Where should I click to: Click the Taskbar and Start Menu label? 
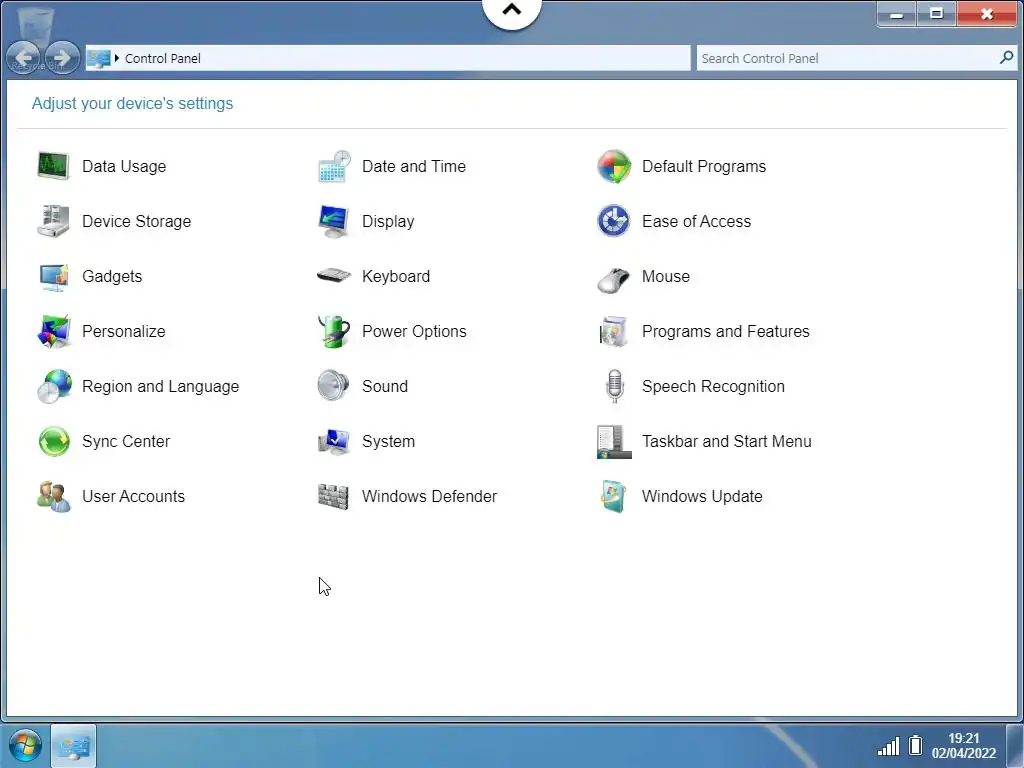727,441
